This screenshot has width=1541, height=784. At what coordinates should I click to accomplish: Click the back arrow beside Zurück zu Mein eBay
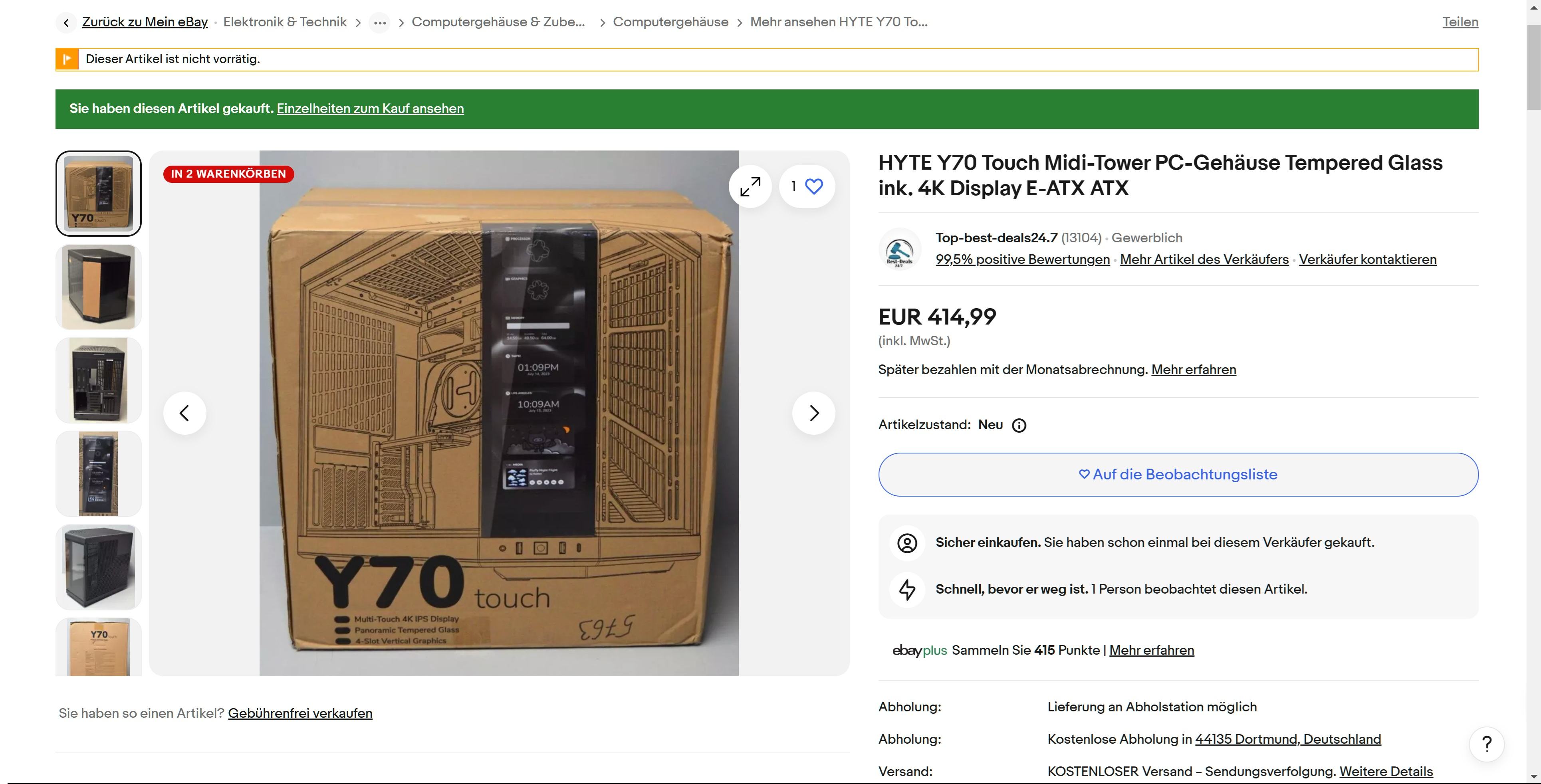coord(66,23)
